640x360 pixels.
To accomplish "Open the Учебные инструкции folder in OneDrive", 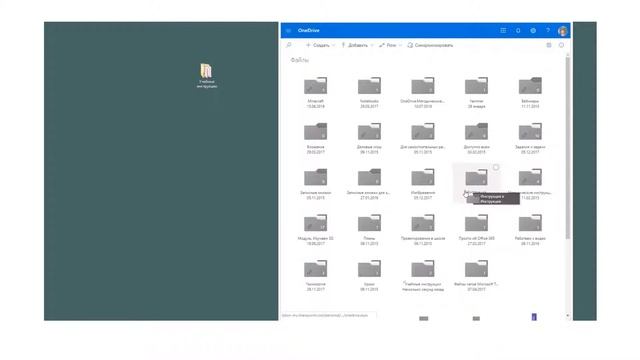I will 423,269.
